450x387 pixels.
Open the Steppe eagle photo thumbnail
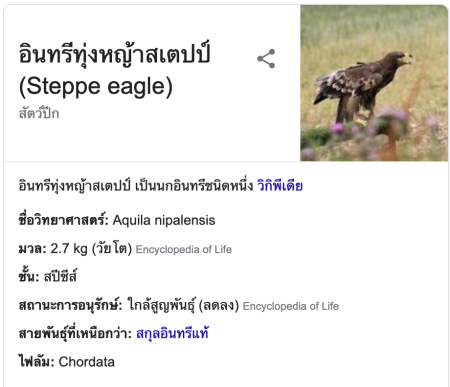[374, 83]
